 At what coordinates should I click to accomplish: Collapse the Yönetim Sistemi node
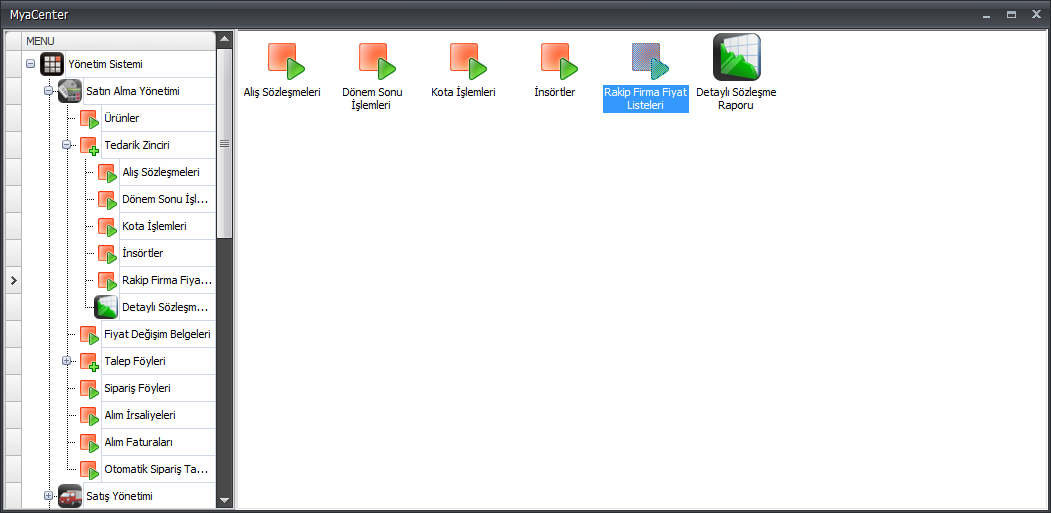(30, 64)
